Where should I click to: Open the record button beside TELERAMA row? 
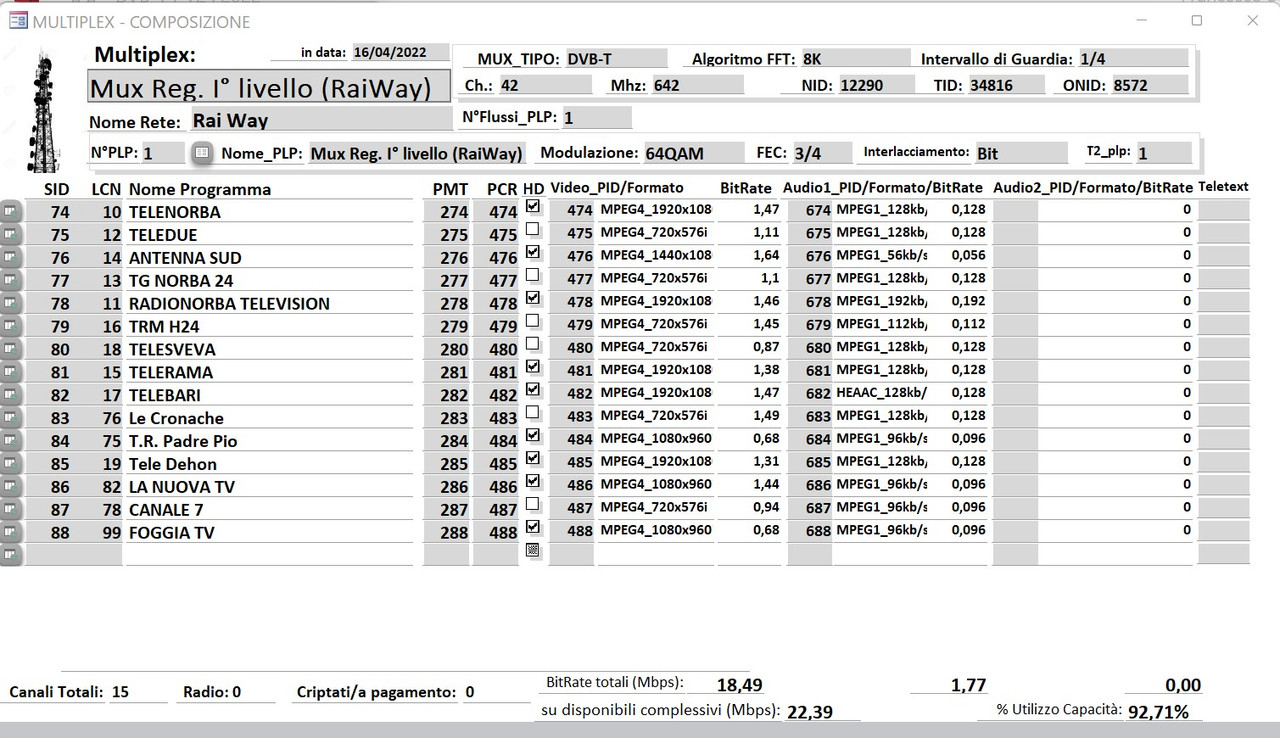coord(11,372)
